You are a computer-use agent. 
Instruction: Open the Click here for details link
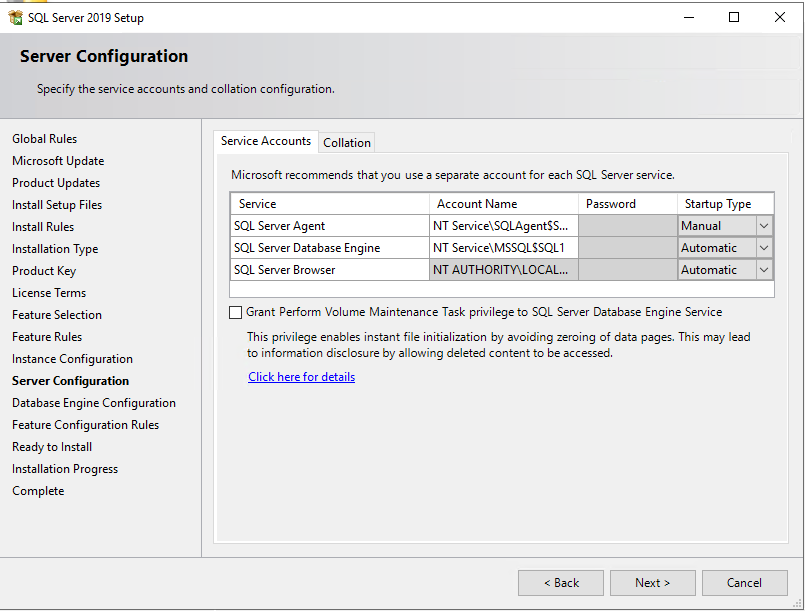pyautogui.click(x=301, y=377)
